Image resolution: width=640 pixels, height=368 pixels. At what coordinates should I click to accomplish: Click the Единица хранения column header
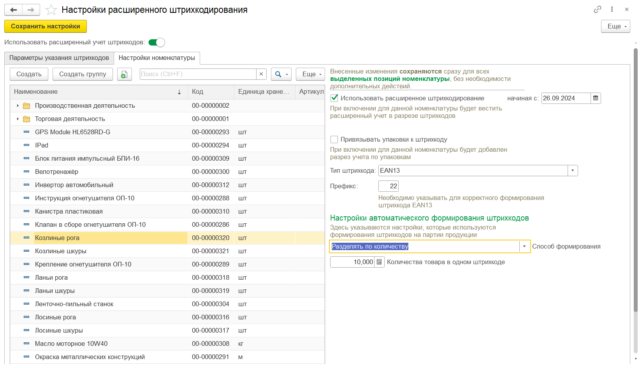pos(264,92)
